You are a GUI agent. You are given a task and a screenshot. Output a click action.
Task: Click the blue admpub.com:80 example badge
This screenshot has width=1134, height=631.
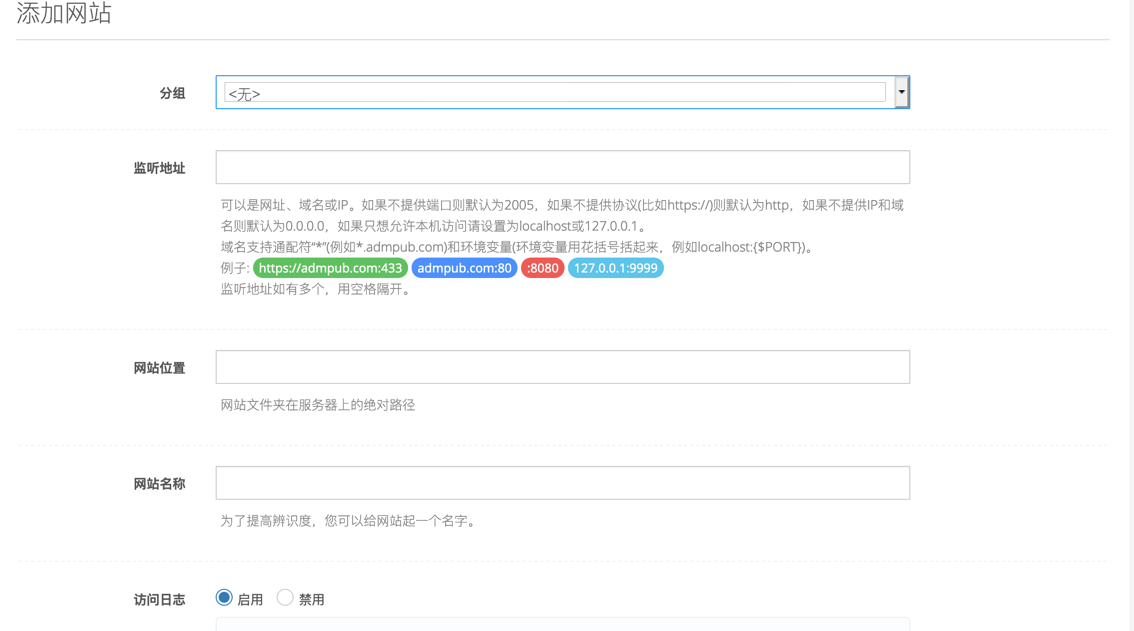[464, 268]
